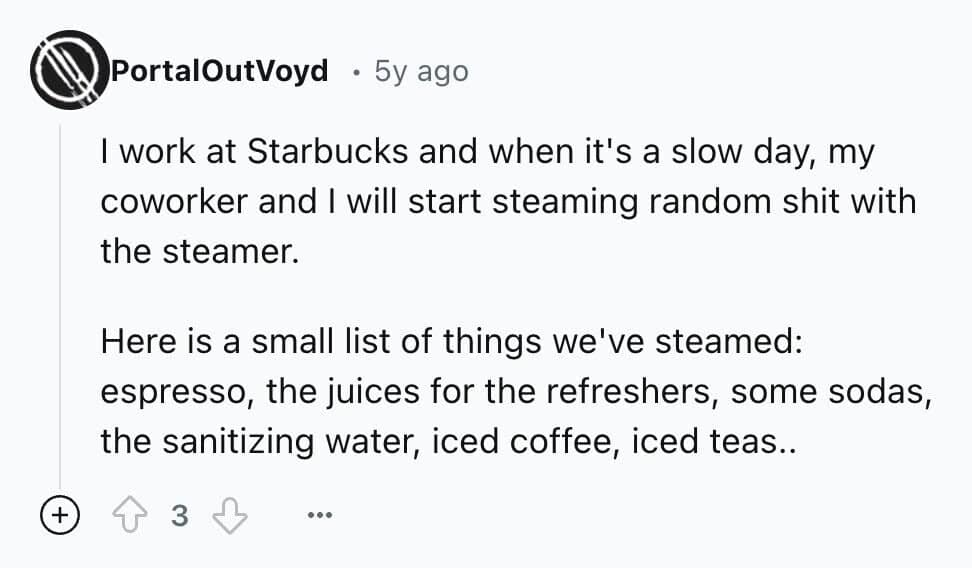
Task: Downvote PortalOutVoyd's comment
Action: coord(230,516)
